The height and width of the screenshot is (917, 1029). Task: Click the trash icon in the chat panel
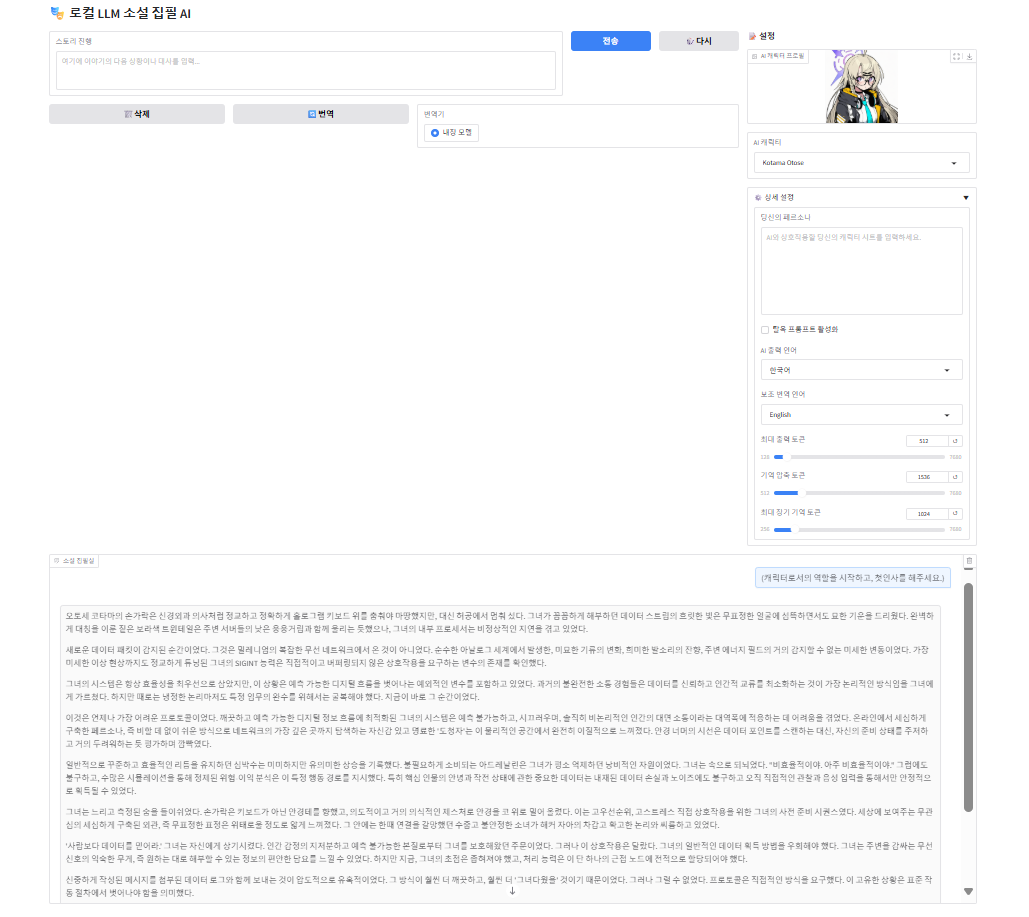pyautogui.click(x=968, y=561)
